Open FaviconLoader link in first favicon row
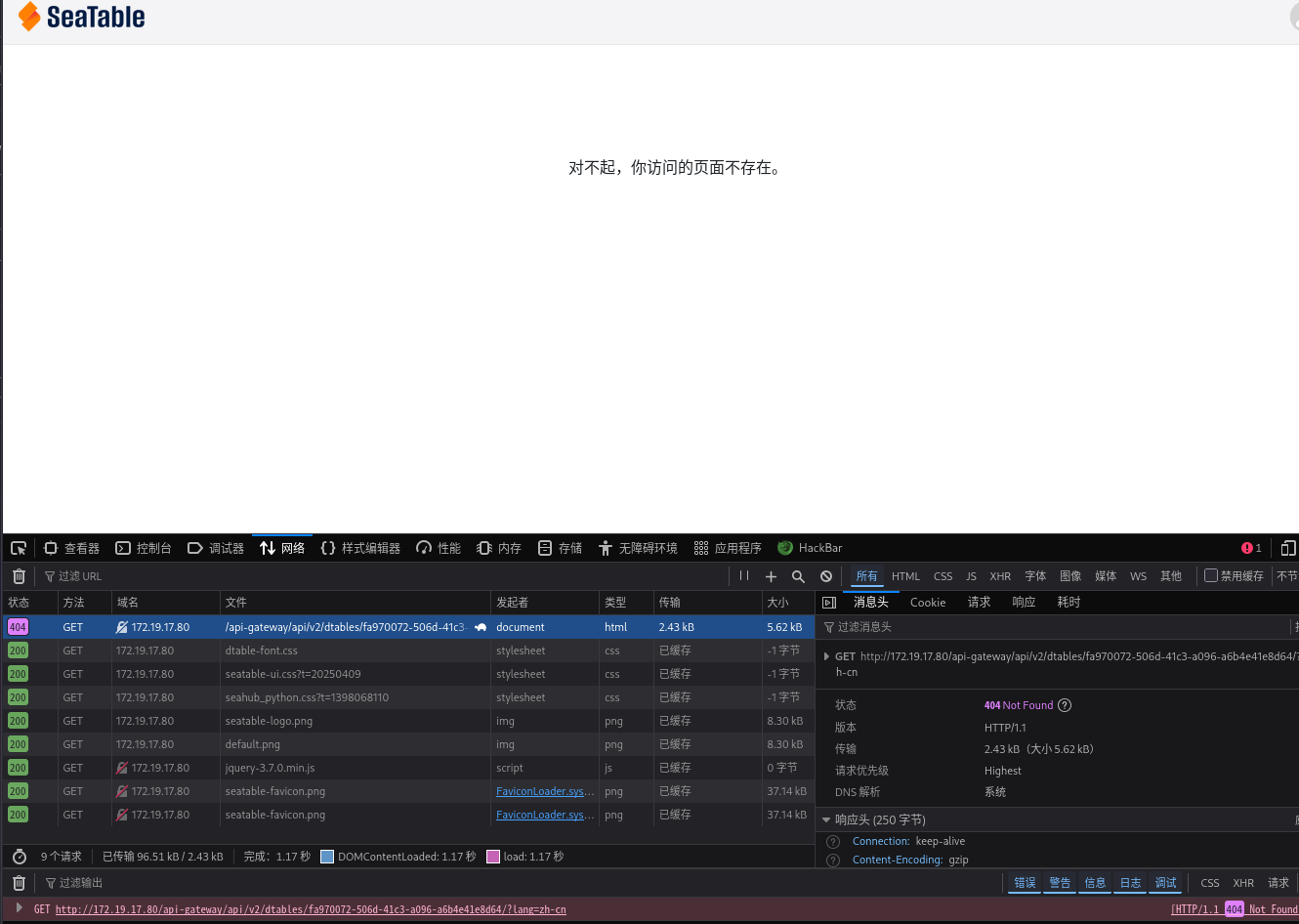The image size is (1299, 924). click(x=544, y=791)
